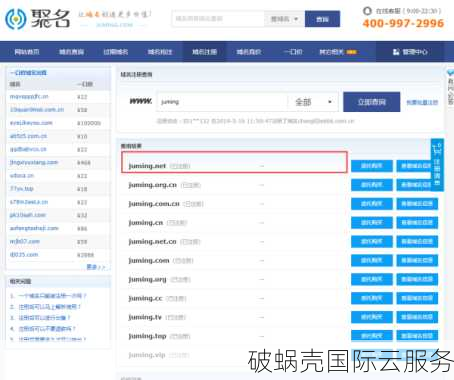
Task: Open the 域名竞价 nav item
Action: 249,52
